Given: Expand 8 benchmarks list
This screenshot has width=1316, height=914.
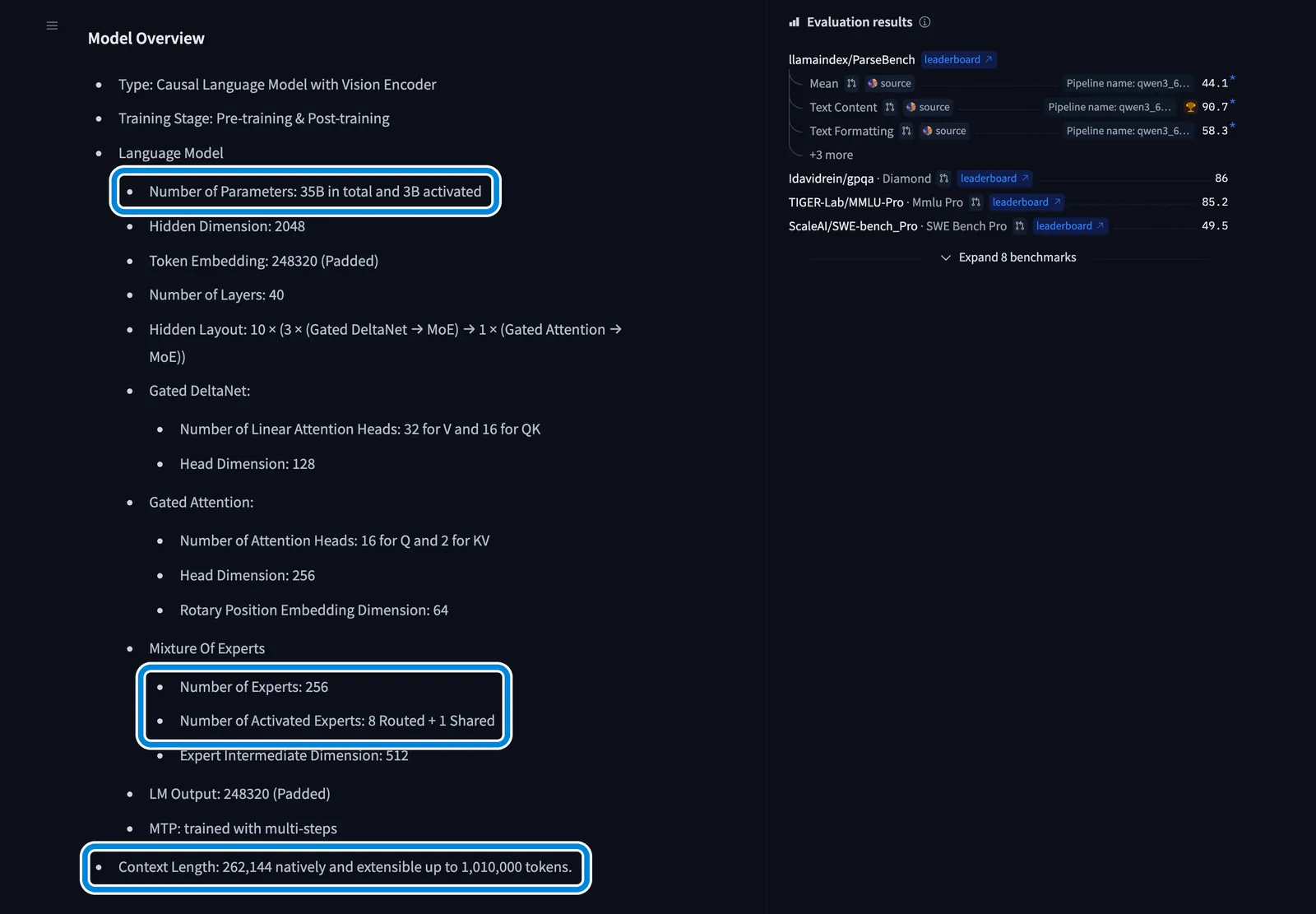Looking at the screenshot, I should click(1008, 257).
